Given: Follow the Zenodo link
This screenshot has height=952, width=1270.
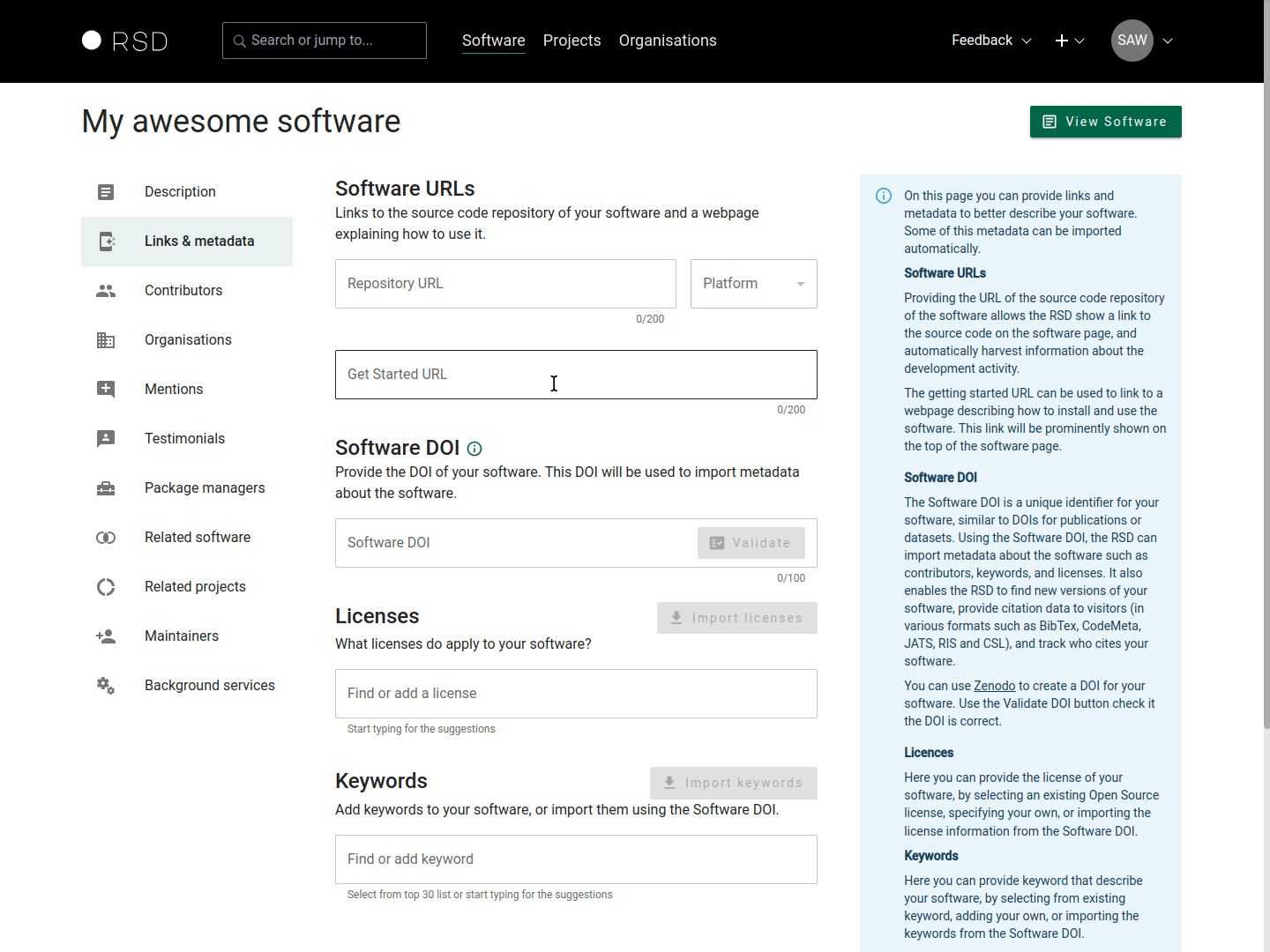Looking at the screenshot, I should coord(994,686).
